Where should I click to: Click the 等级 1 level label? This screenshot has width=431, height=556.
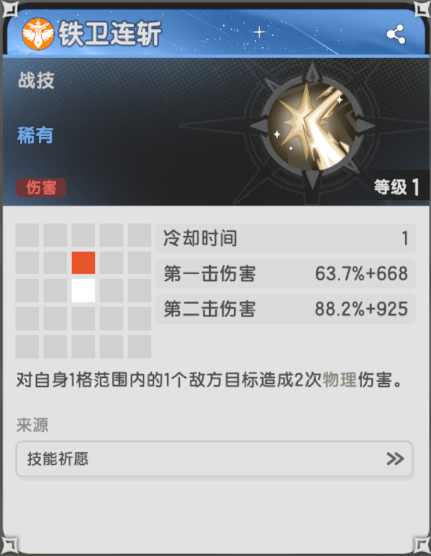(397, 187)
